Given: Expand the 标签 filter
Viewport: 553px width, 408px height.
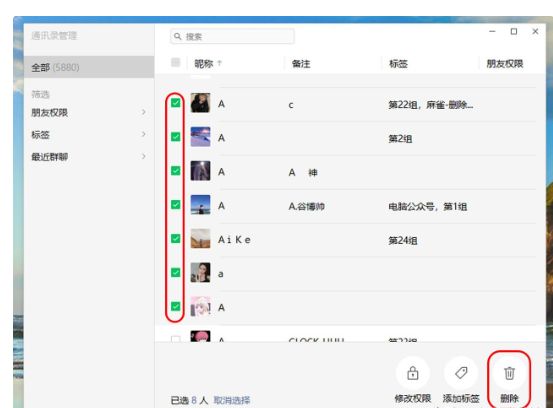Looking at the screenshot, I should tap(89, 135).
